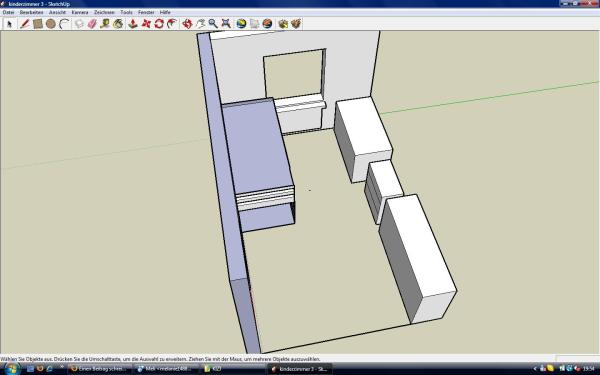Choose the Rectangle drawing tool
The width and height of the screenshot is (600, 375).
[x=38, y=24]
